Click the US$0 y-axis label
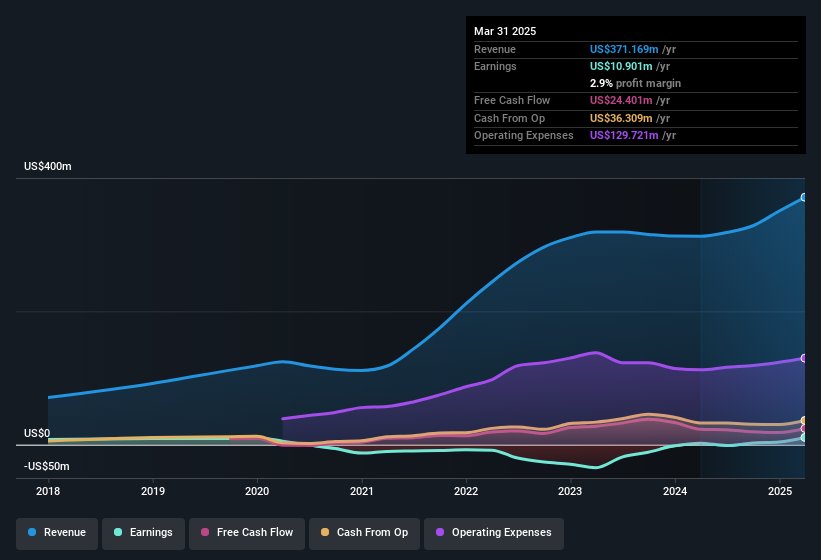 tap(37, 433)
